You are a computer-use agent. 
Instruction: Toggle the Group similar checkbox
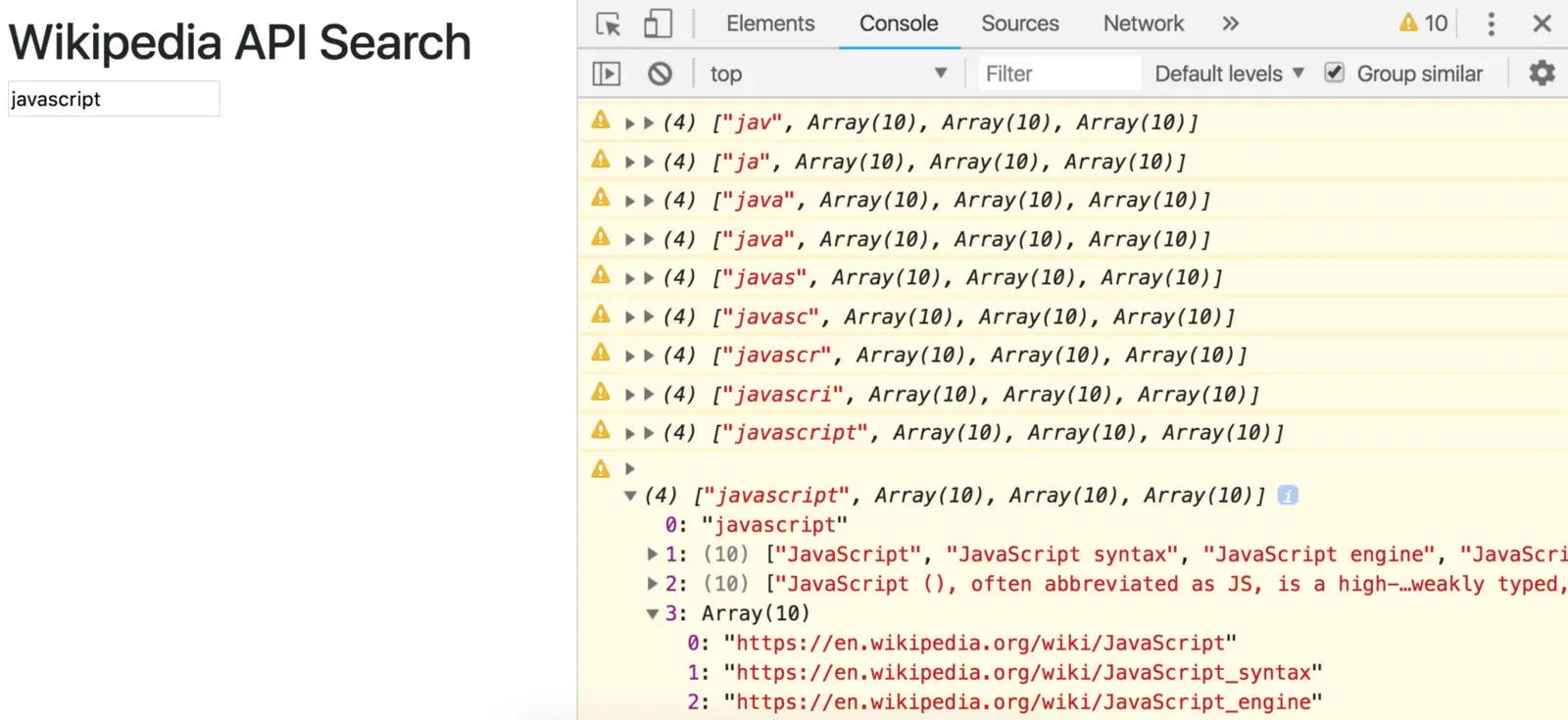click(1334, 73)
